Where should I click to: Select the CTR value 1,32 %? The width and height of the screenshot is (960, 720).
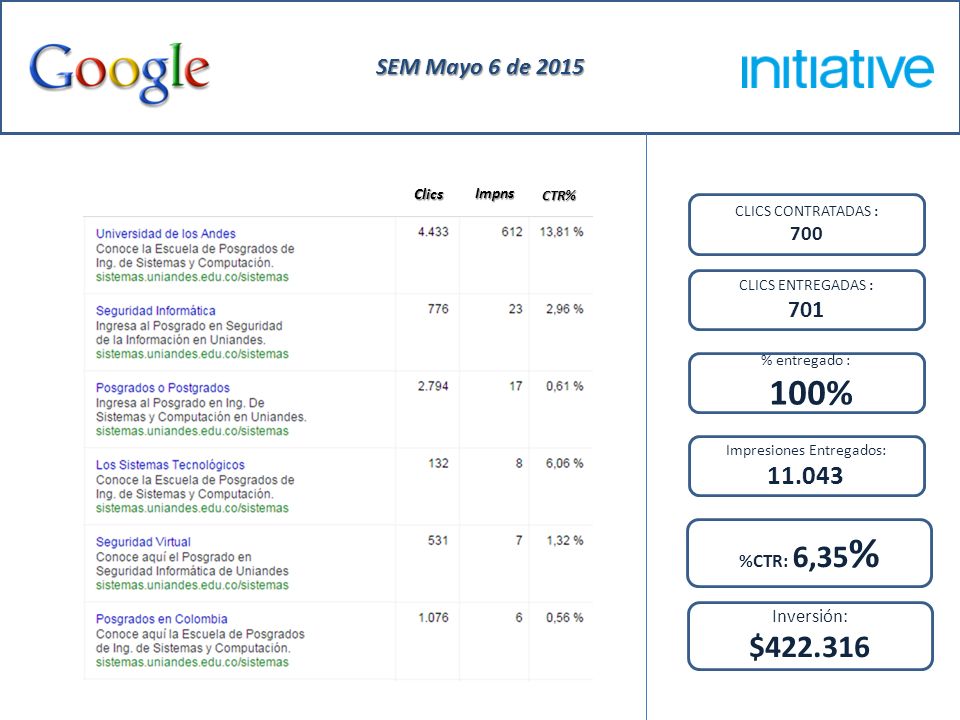564,541
